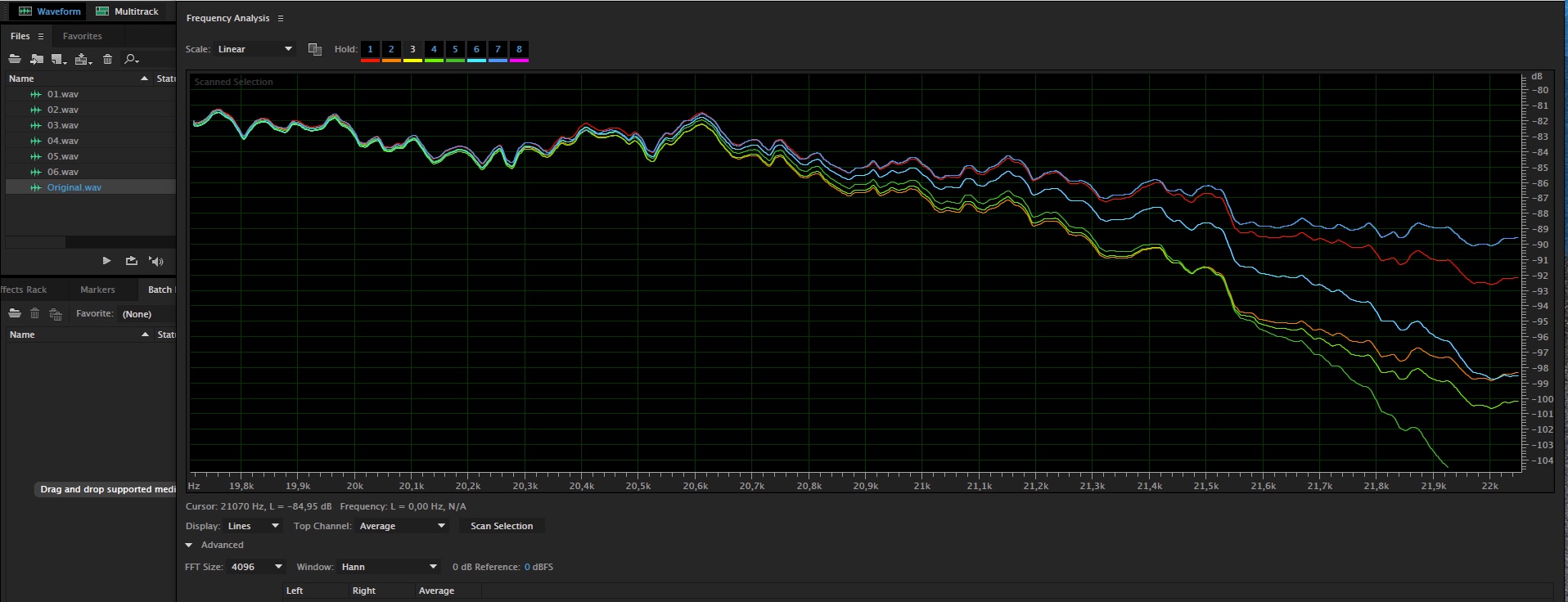The image size is (1568, 602).
Task: Switch to the Multitrack view
Action: click(x=127, y=11)
